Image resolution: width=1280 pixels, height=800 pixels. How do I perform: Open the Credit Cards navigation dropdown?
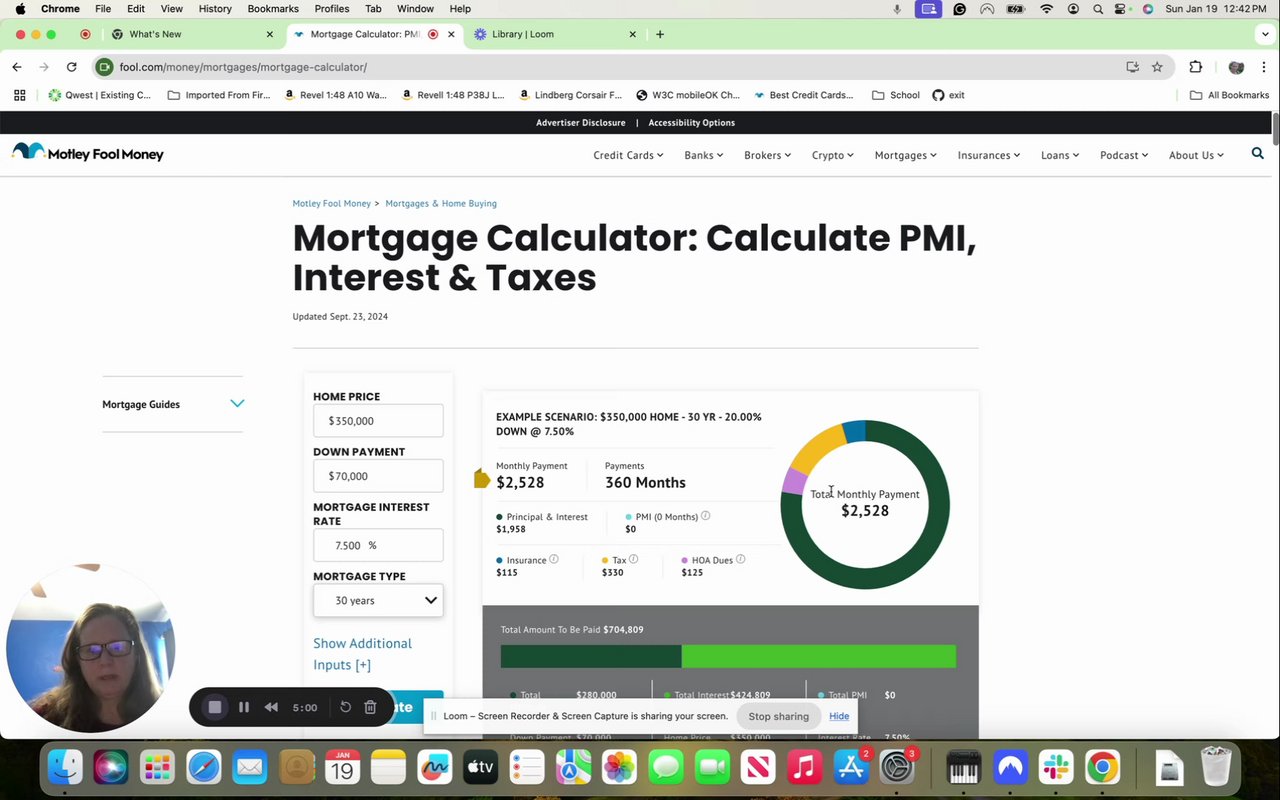pos(628,155)
